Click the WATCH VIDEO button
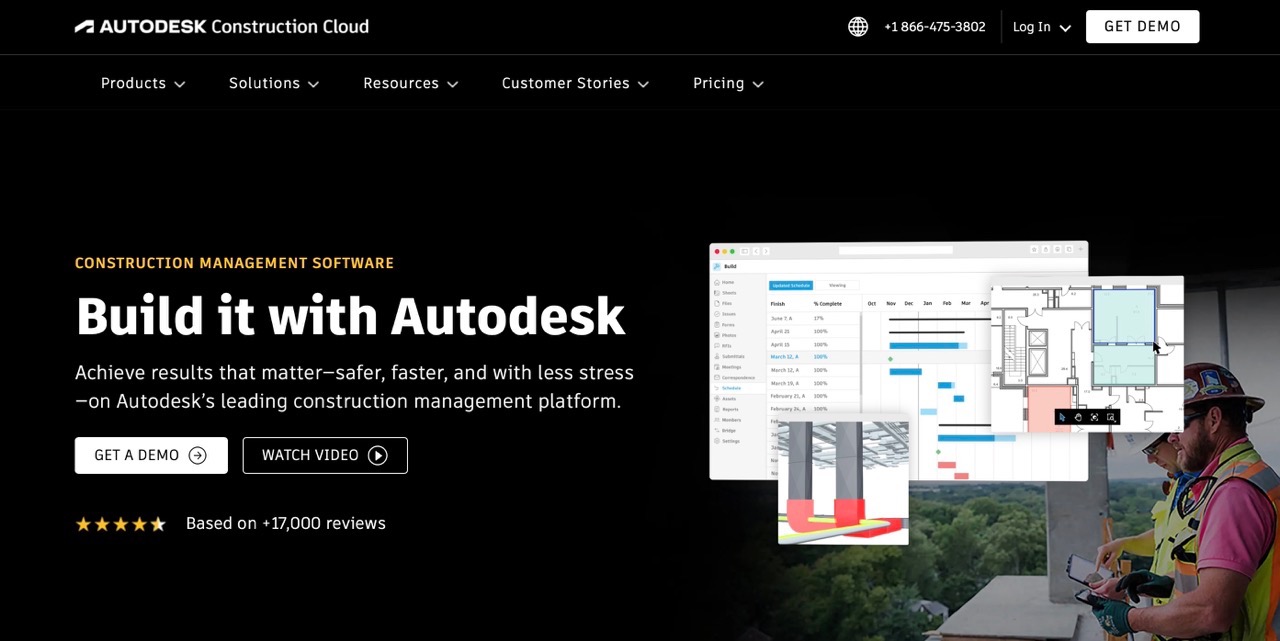Image resolution: width=1280 pixels, height=641 pixels. (324, 455)
